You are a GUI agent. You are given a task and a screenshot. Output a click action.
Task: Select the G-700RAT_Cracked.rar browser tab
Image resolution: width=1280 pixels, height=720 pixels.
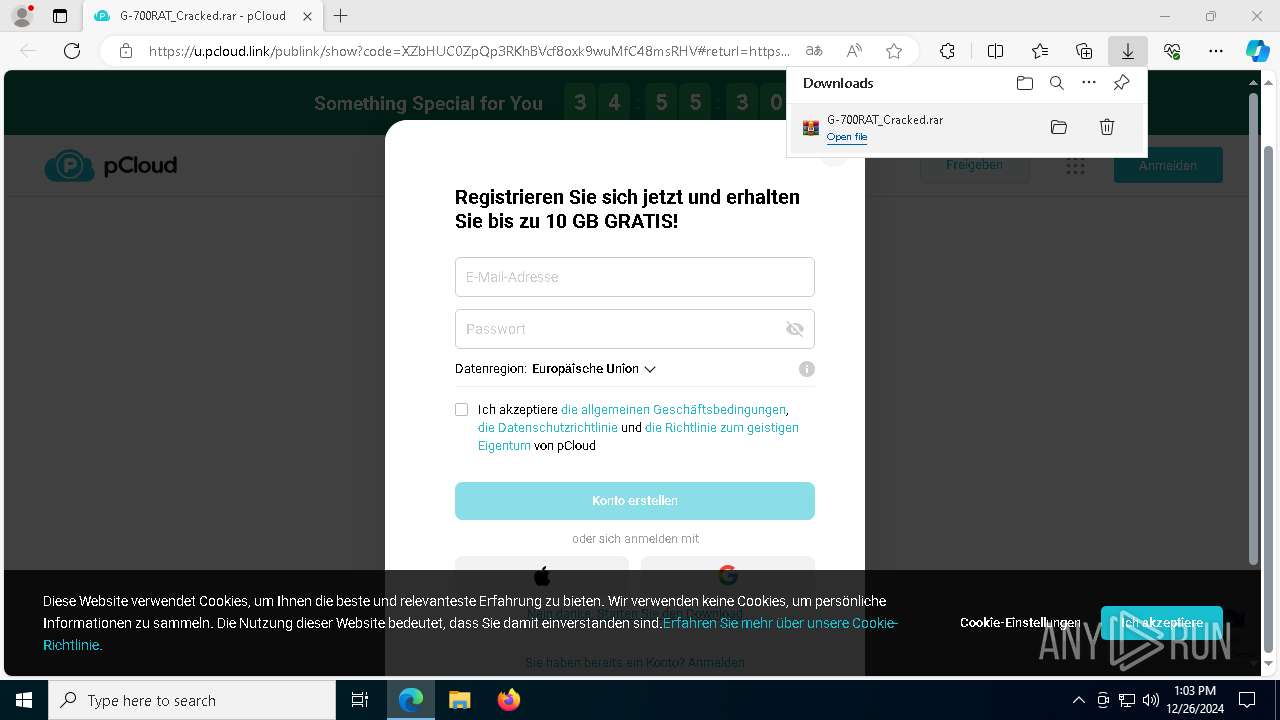(201, 16)
